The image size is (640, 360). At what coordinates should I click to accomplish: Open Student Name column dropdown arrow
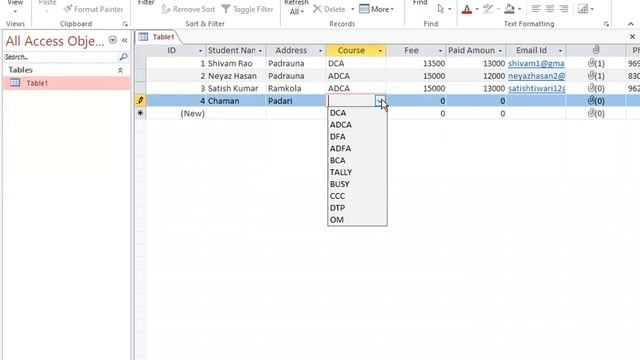click(x=260, y=51)
